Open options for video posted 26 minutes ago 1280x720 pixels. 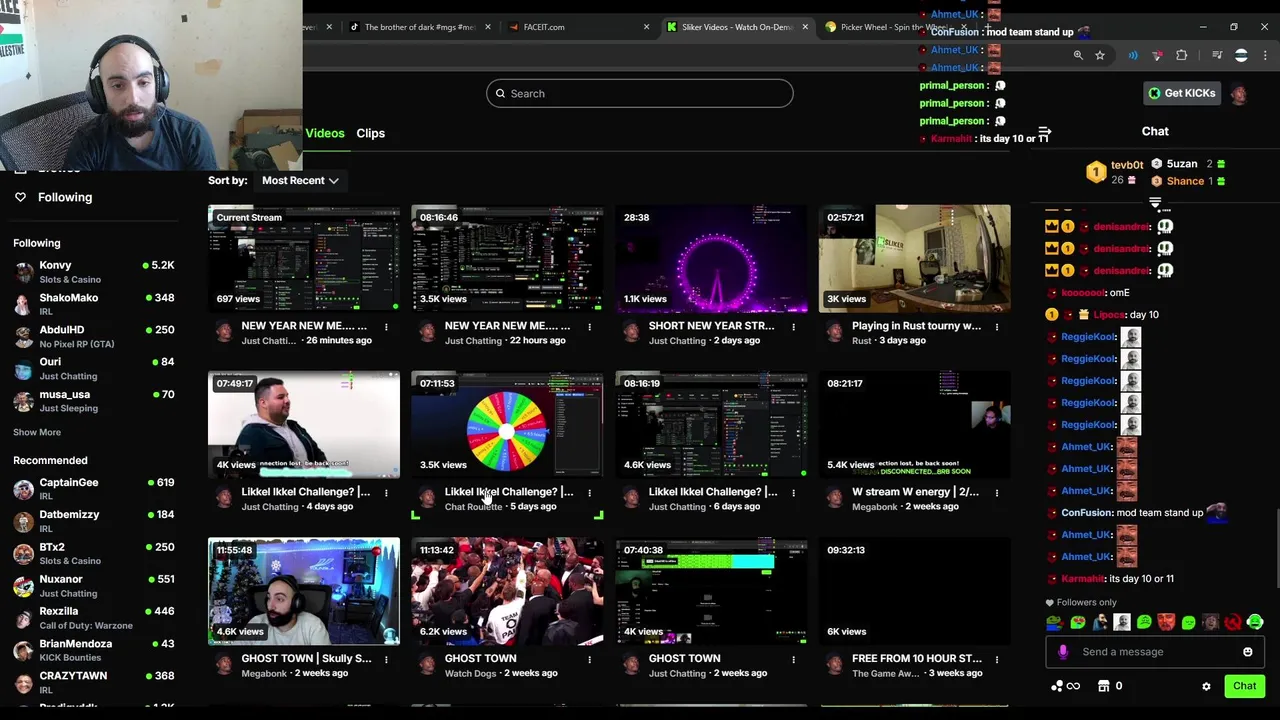point(386,326)
